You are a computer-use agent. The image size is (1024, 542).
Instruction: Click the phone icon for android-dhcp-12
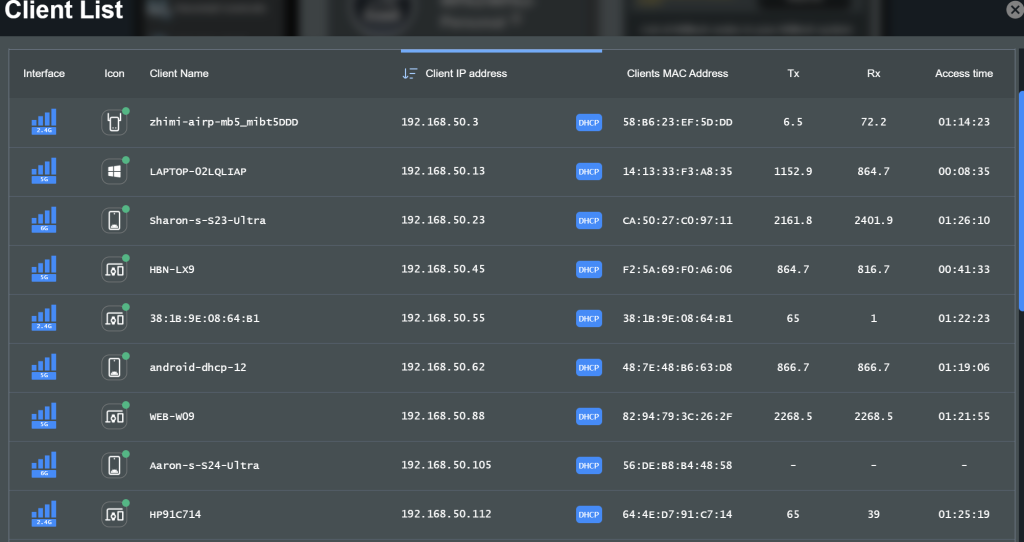pos(114,367)
